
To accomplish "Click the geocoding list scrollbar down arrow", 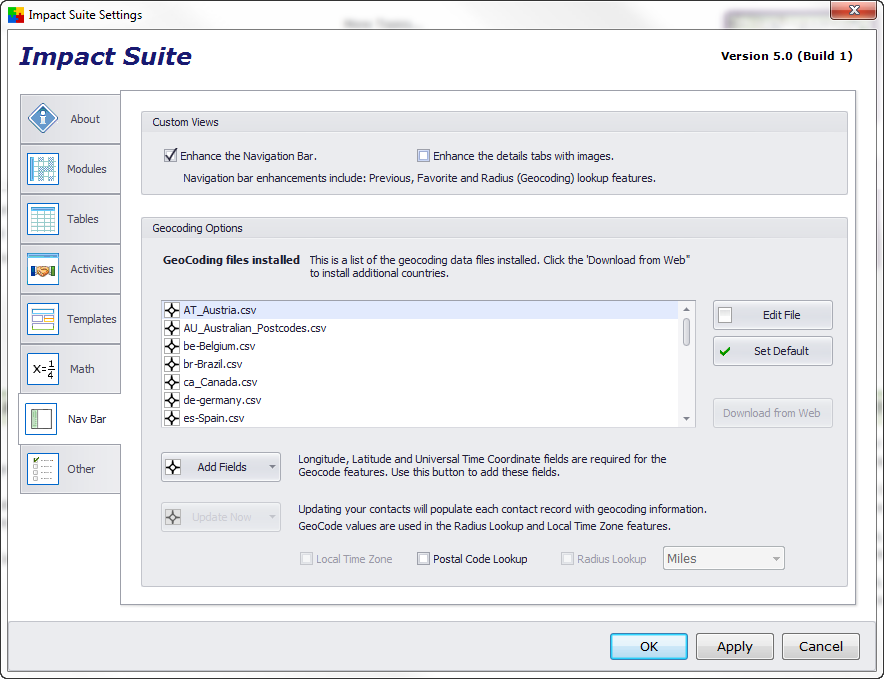I will click(686, 418).
